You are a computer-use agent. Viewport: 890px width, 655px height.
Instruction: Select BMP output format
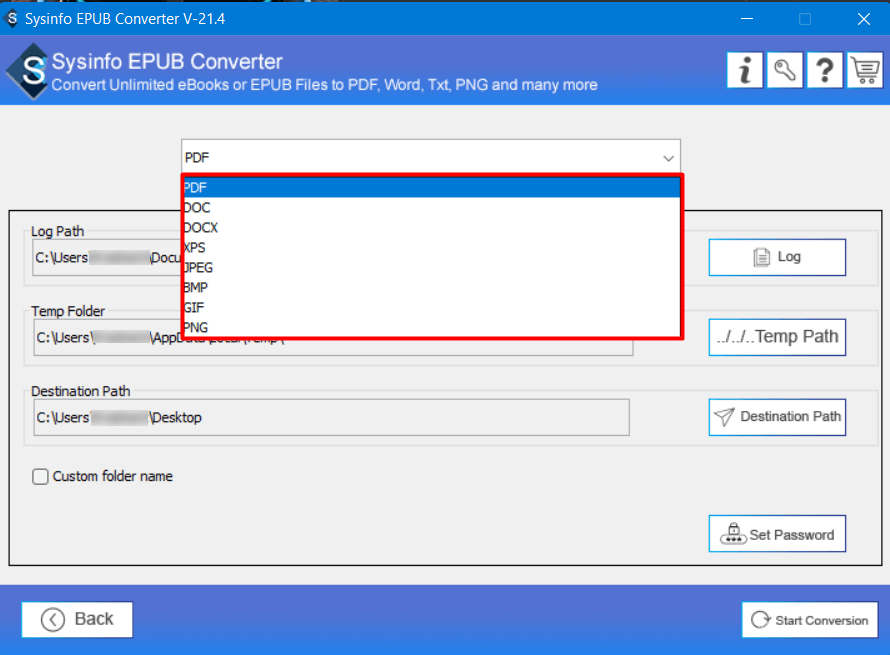(431, 287)
